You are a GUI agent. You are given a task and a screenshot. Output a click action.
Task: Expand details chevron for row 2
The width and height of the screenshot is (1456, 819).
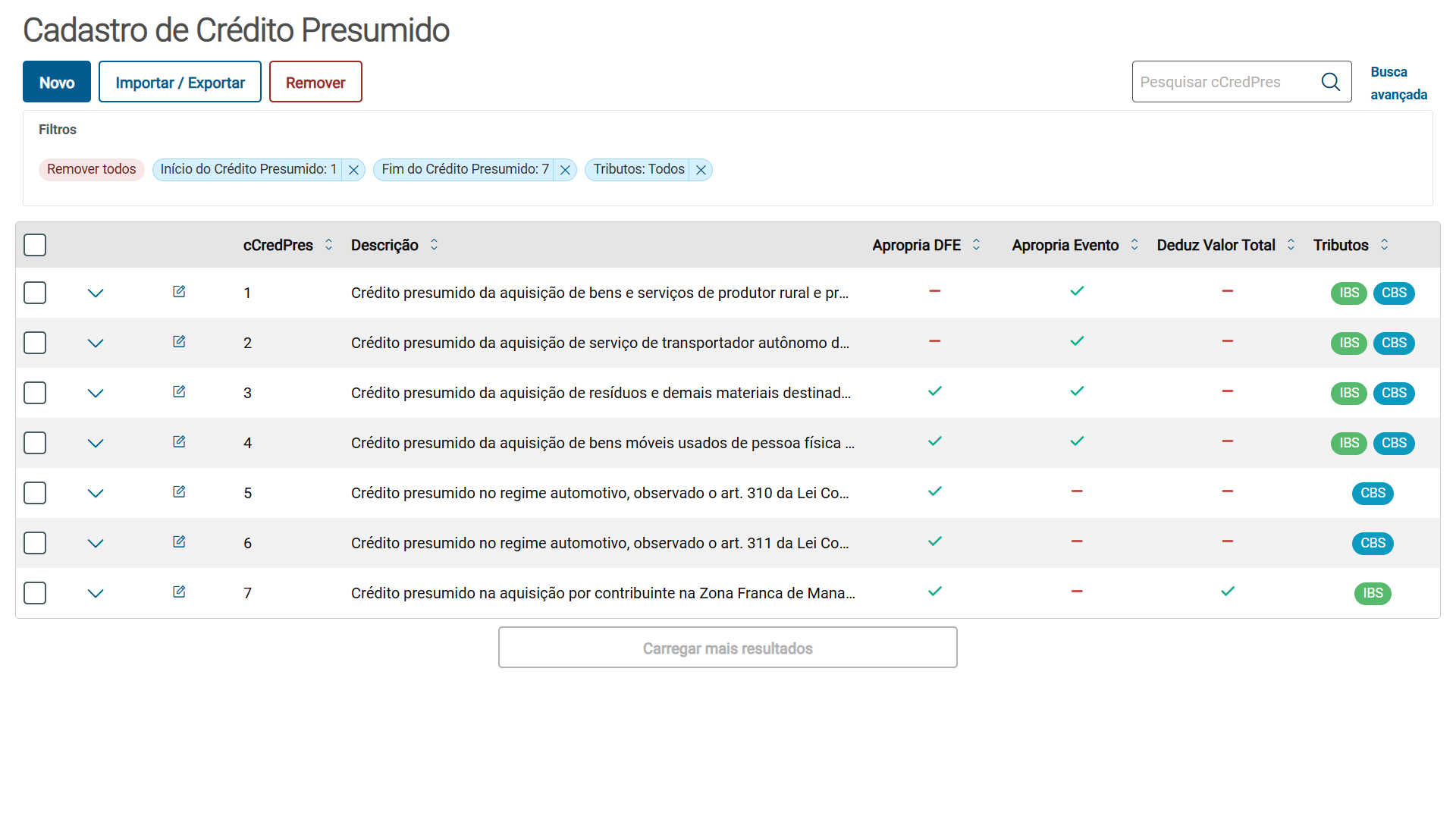click(x=96, y=343)
